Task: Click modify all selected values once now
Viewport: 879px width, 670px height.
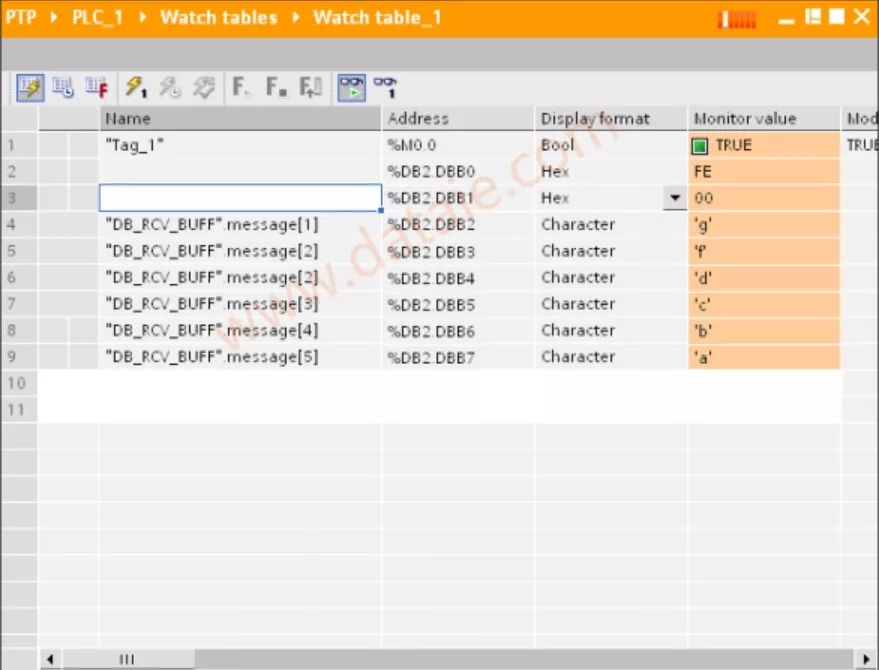Action: [136, 87]
